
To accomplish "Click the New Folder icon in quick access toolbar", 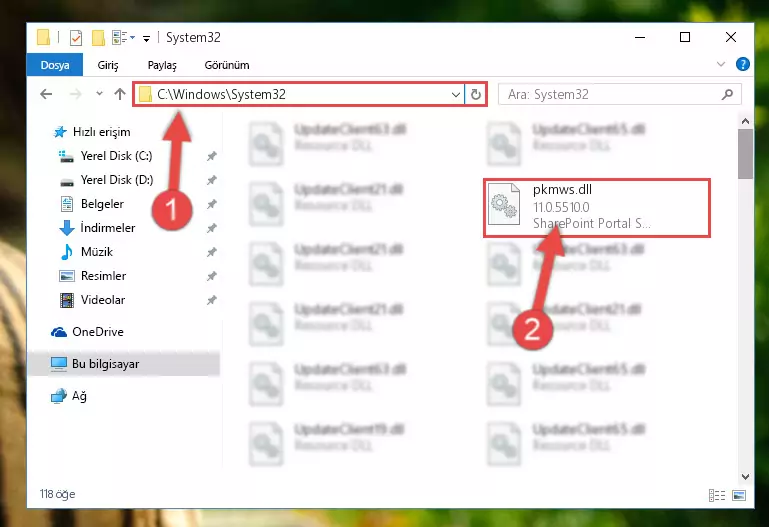I will (98, 38).
